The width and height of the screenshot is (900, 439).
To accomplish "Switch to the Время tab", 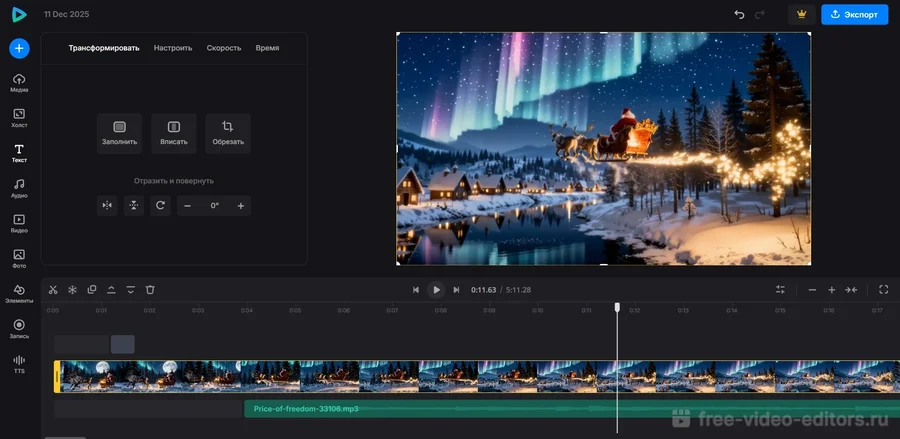I will [267, 48].
